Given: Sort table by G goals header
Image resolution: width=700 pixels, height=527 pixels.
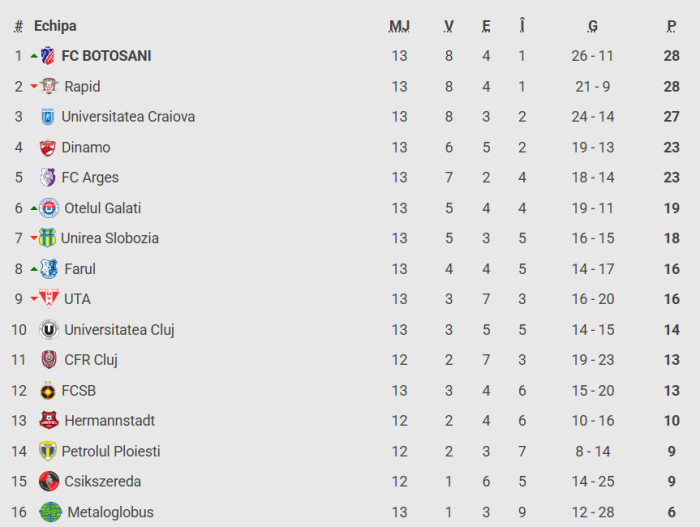Looking at the screenshot, I should tap(593, 26).
